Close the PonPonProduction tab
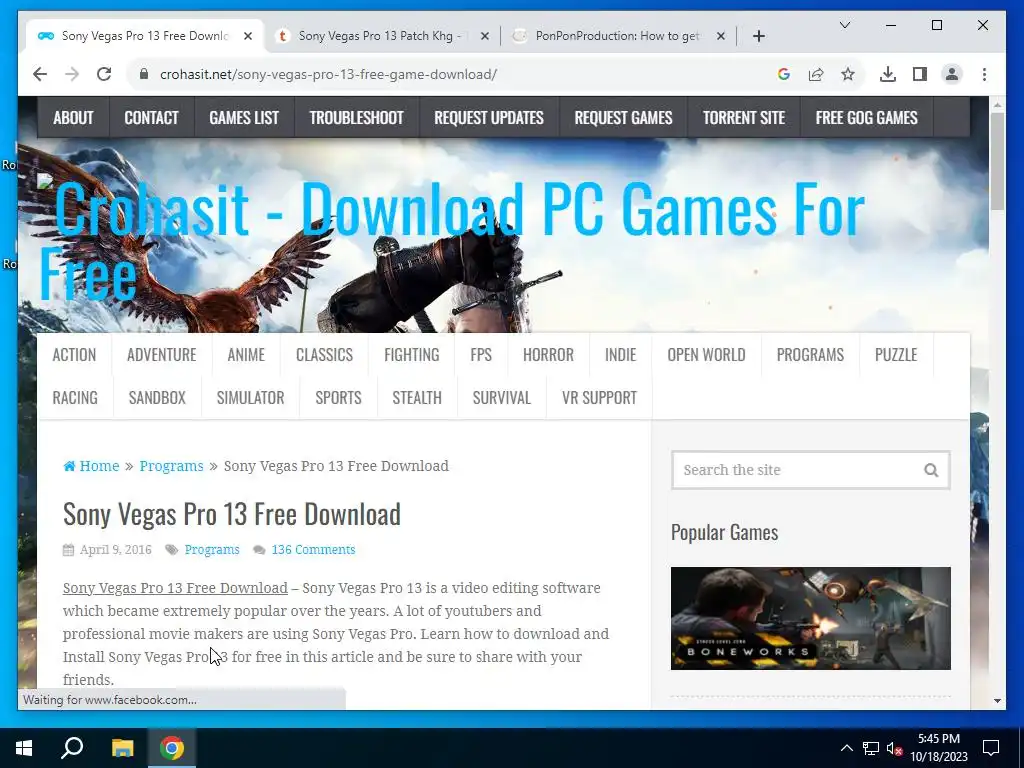Viewport: 1024px width, 768px height. (720, 36)
